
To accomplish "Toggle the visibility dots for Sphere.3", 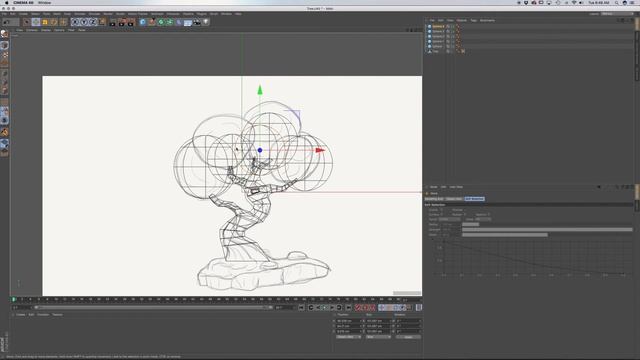I will (x=453, y=31).
